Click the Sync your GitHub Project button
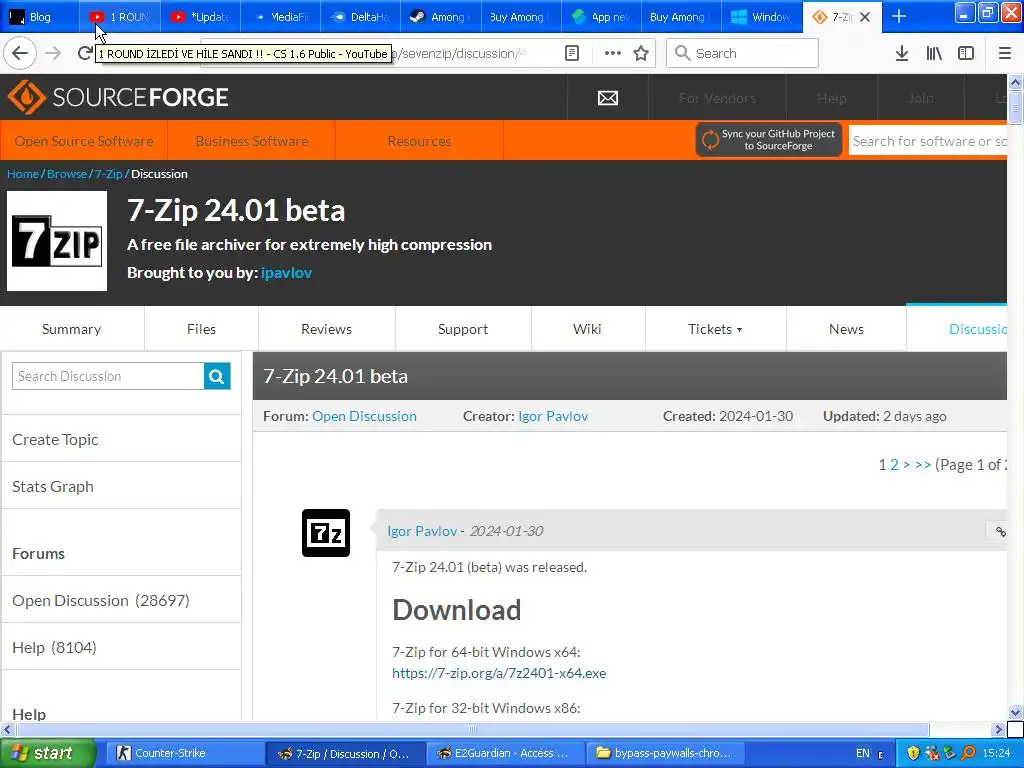 click(x=769, y=140)
